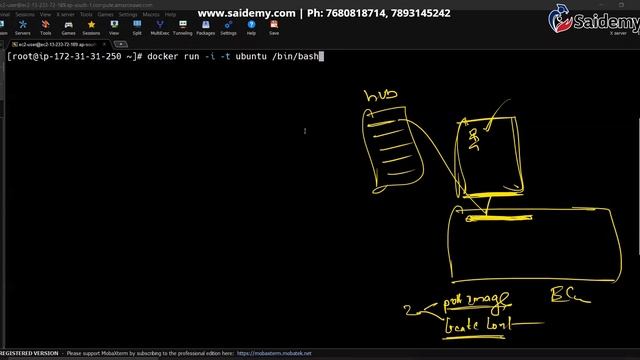Open the Help menu

170,14
